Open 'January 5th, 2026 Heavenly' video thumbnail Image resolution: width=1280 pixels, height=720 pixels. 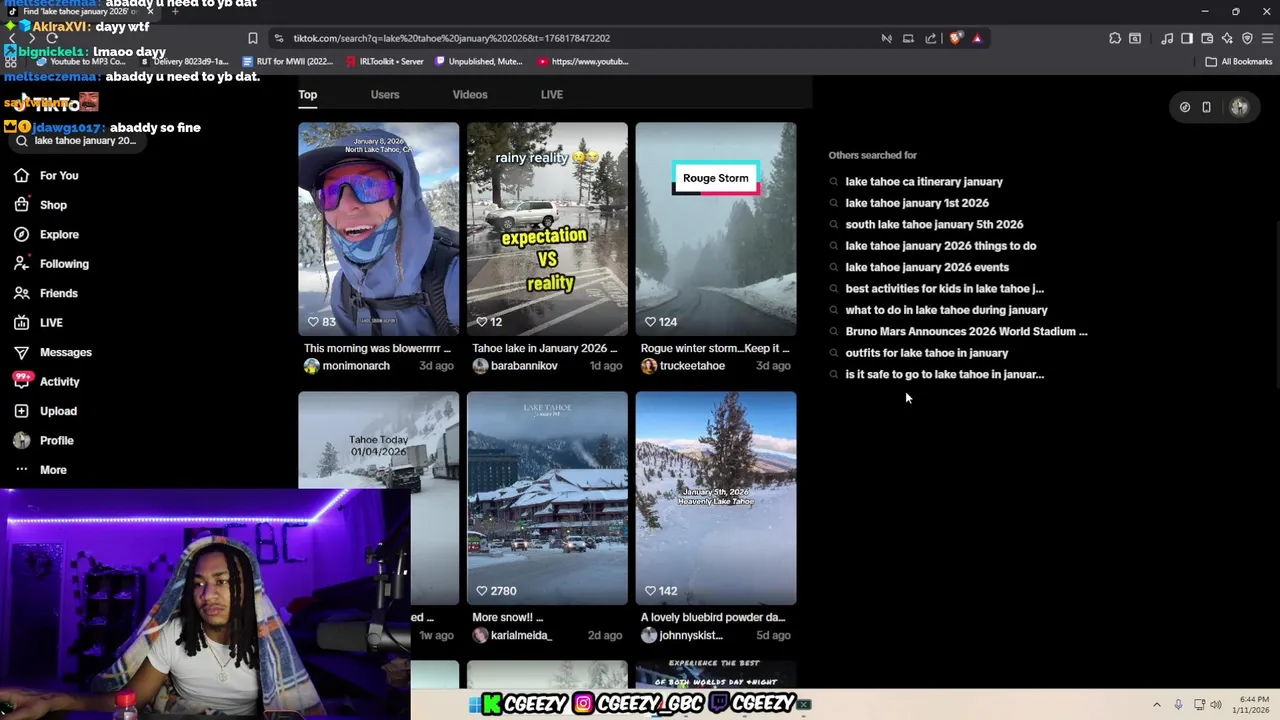pyautogui.click(x=716, y=498)
